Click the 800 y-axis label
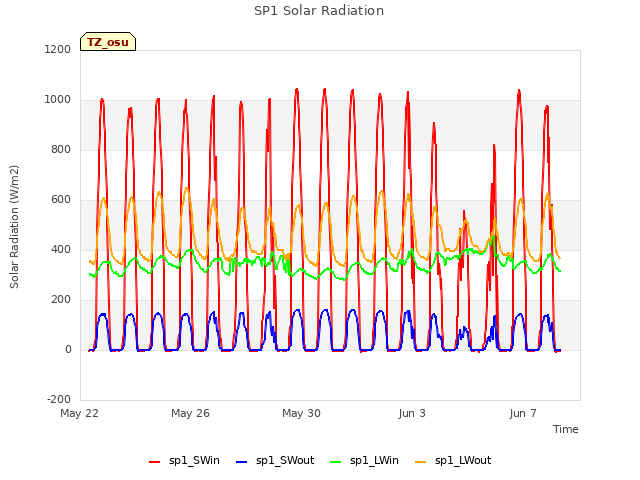This screenshot has width=640, height=480. click(x=61, y=149)
